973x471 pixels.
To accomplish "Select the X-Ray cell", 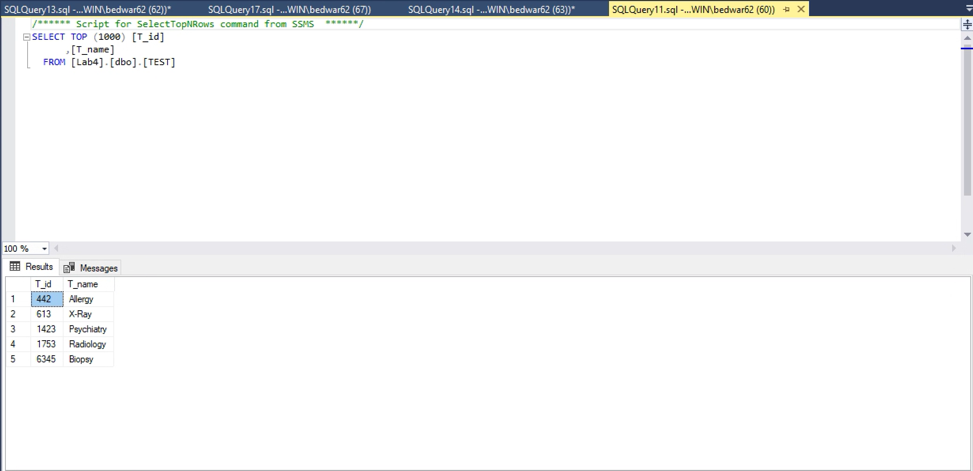I will (89, 314).
